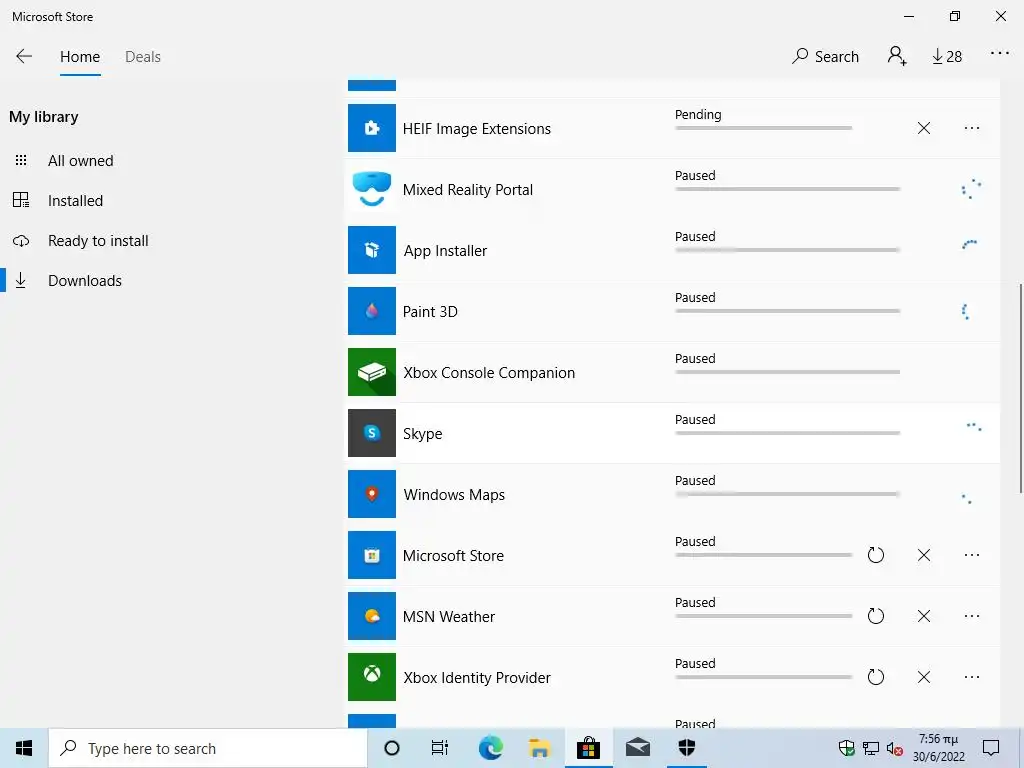Viewport: 1024px width, 768px height.
Task: Click the MSN Weather name
Action: click(x=449, y=616)
